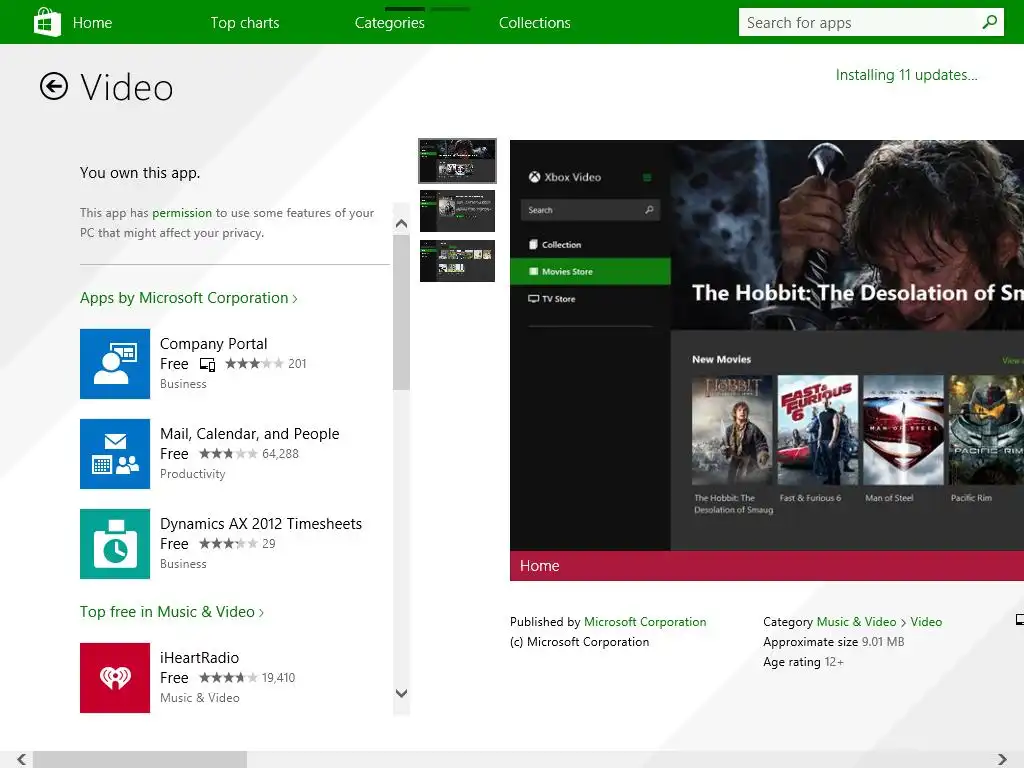Click the Video page heading
Image resolution: width=1024 pixels, height=768 pixels.
point(127,88)
